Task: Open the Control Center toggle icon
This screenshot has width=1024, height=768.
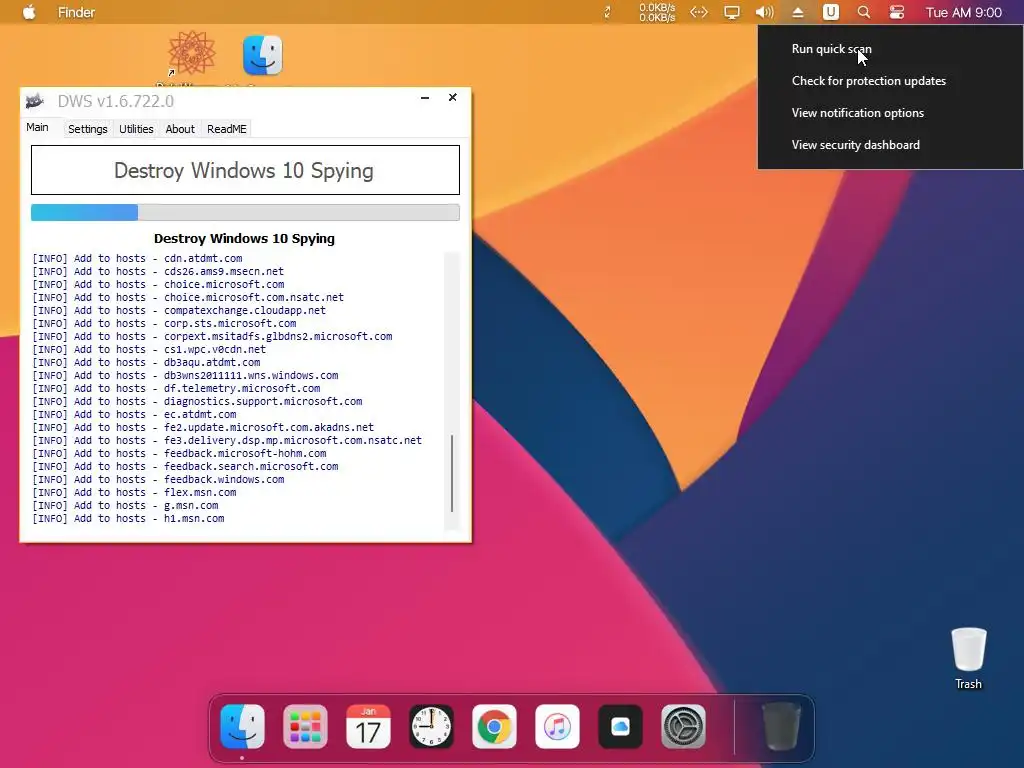Action: [x=897, y=12]
